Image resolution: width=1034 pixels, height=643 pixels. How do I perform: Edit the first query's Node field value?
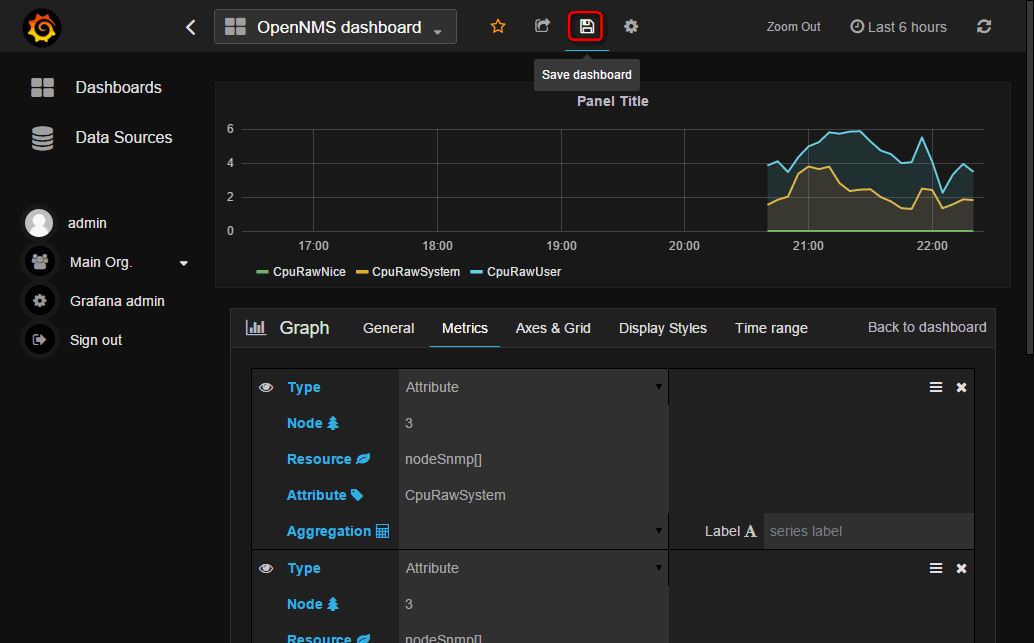[533, 423]
